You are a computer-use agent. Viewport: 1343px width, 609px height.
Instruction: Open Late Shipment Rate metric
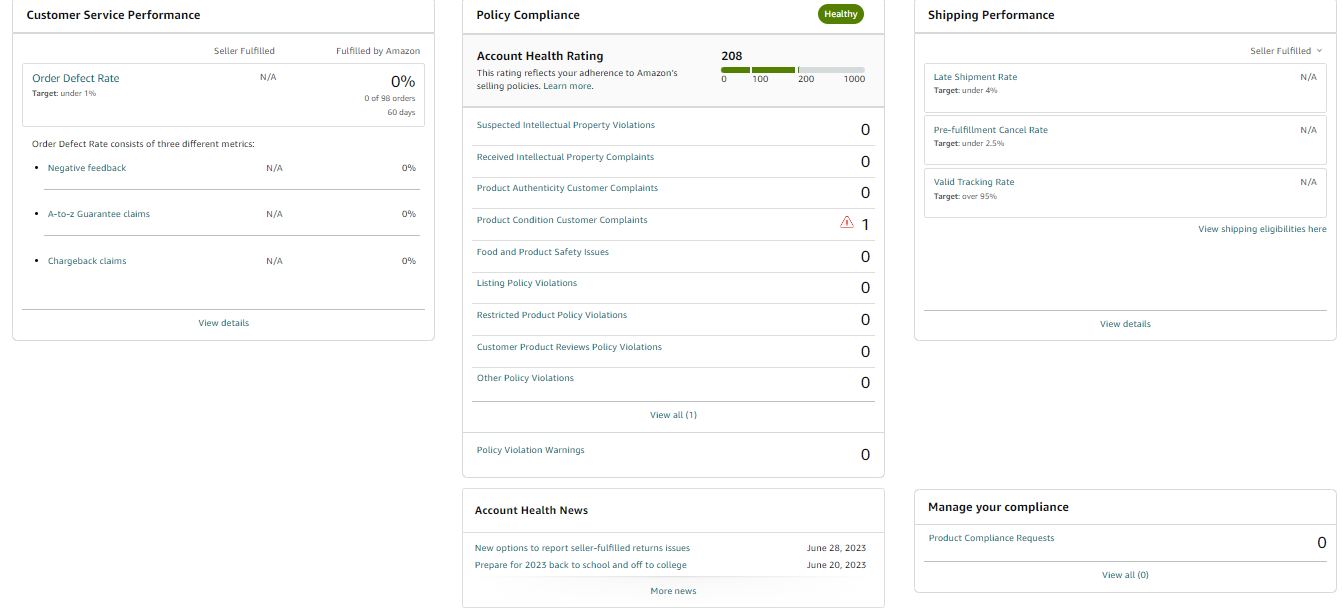(x=975, y=77)
